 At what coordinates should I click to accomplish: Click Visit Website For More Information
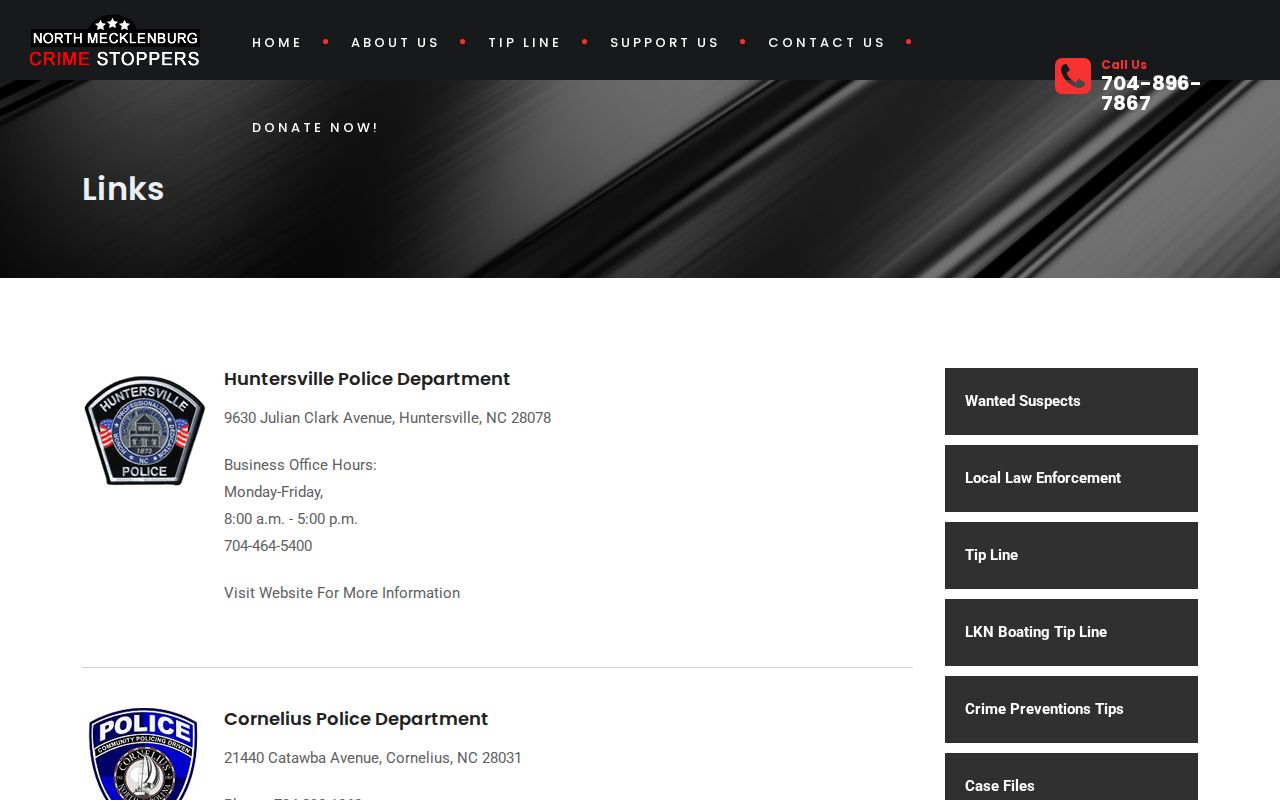tap(342, 593)
